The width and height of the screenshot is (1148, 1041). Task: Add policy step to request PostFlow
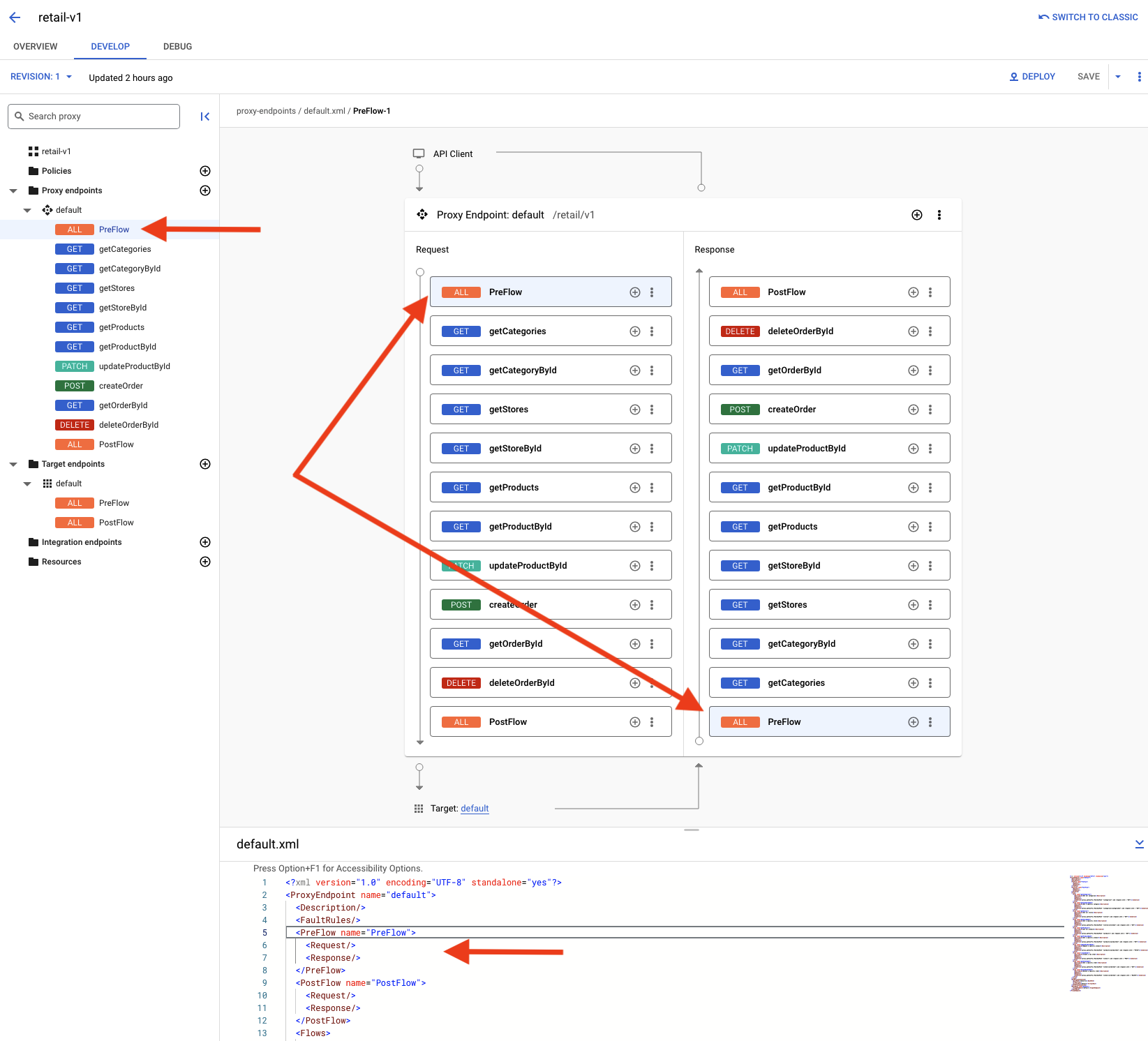[635, 722]
